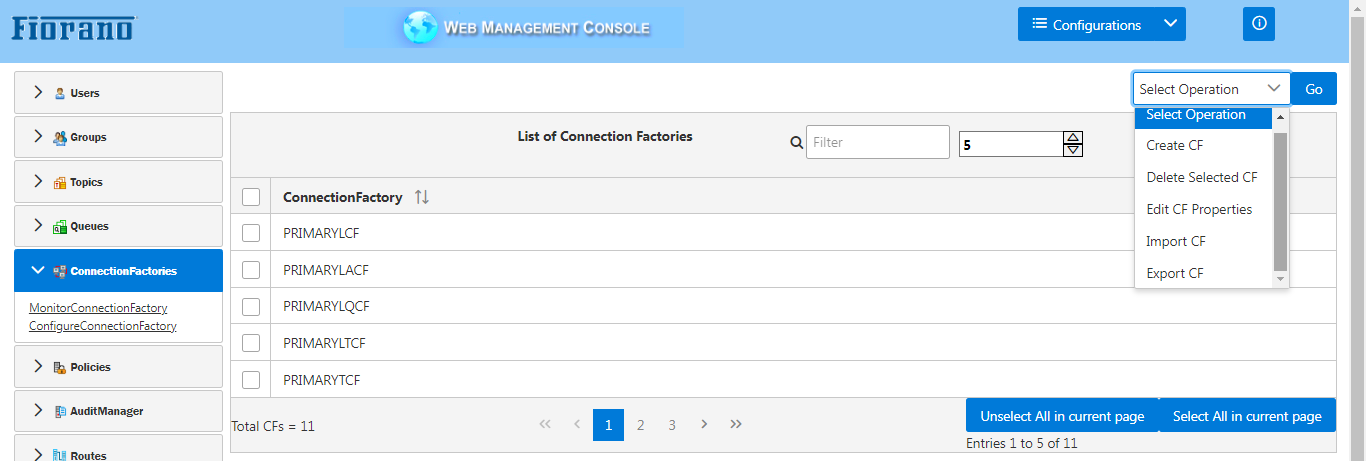The height and width of the screenshot is (461, 1366).
Task: Tick the checkbox for PRIMARYLQCF
Action: pos(251,306)
